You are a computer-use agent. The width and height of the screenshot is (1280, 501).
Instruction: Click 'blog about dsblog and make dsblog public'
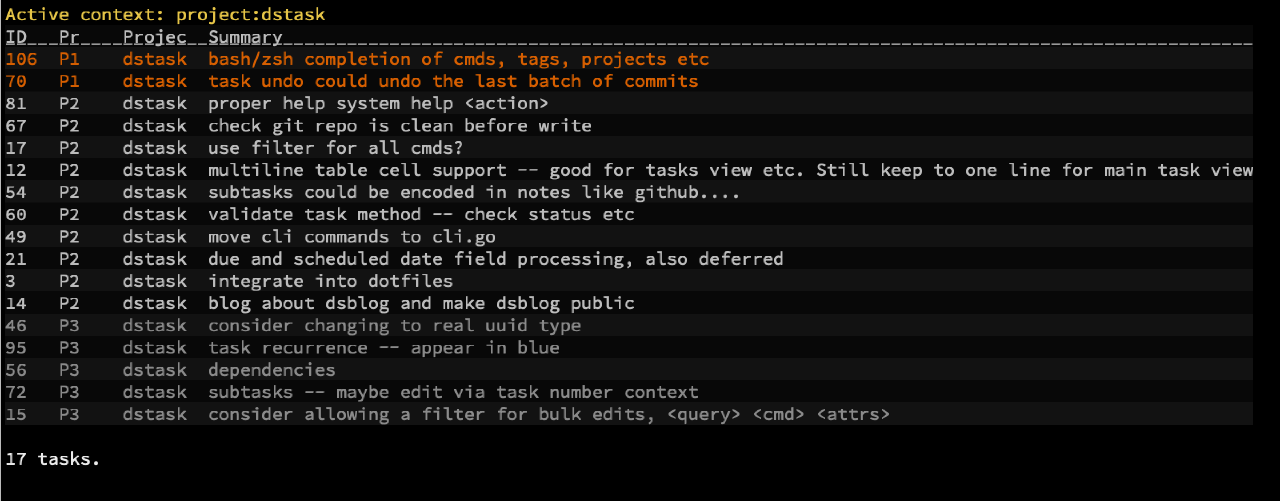point(421,303)
